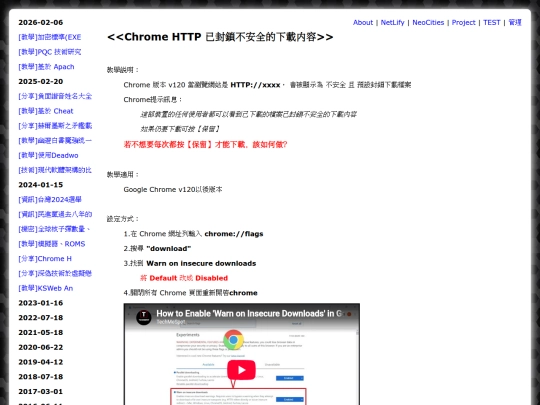Click the text 'chrome://flags' in step 1
Screen dimensions: 540x405
pos(234,234)
